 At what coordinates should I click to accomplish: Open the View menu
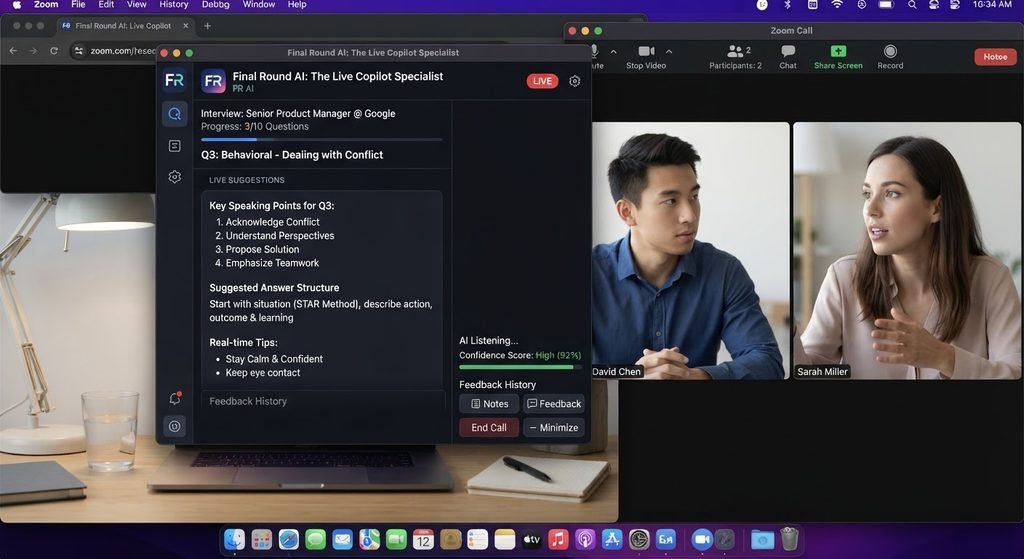pos(136,5)
